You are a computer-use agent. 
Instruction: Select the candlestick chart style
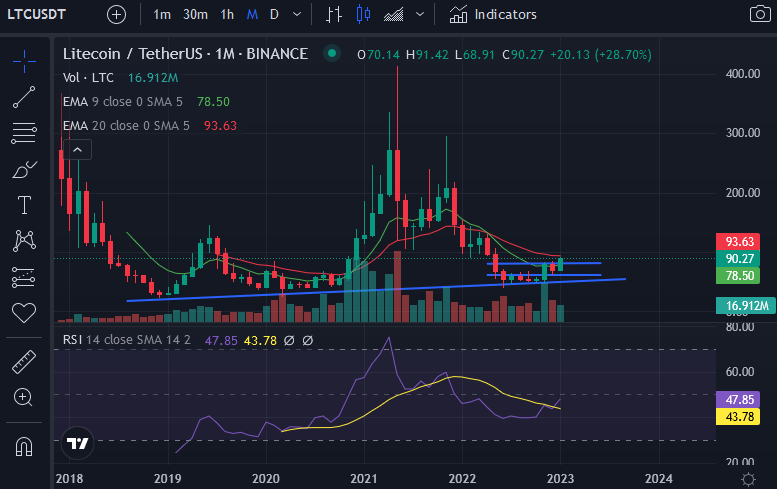click(363, 14)
